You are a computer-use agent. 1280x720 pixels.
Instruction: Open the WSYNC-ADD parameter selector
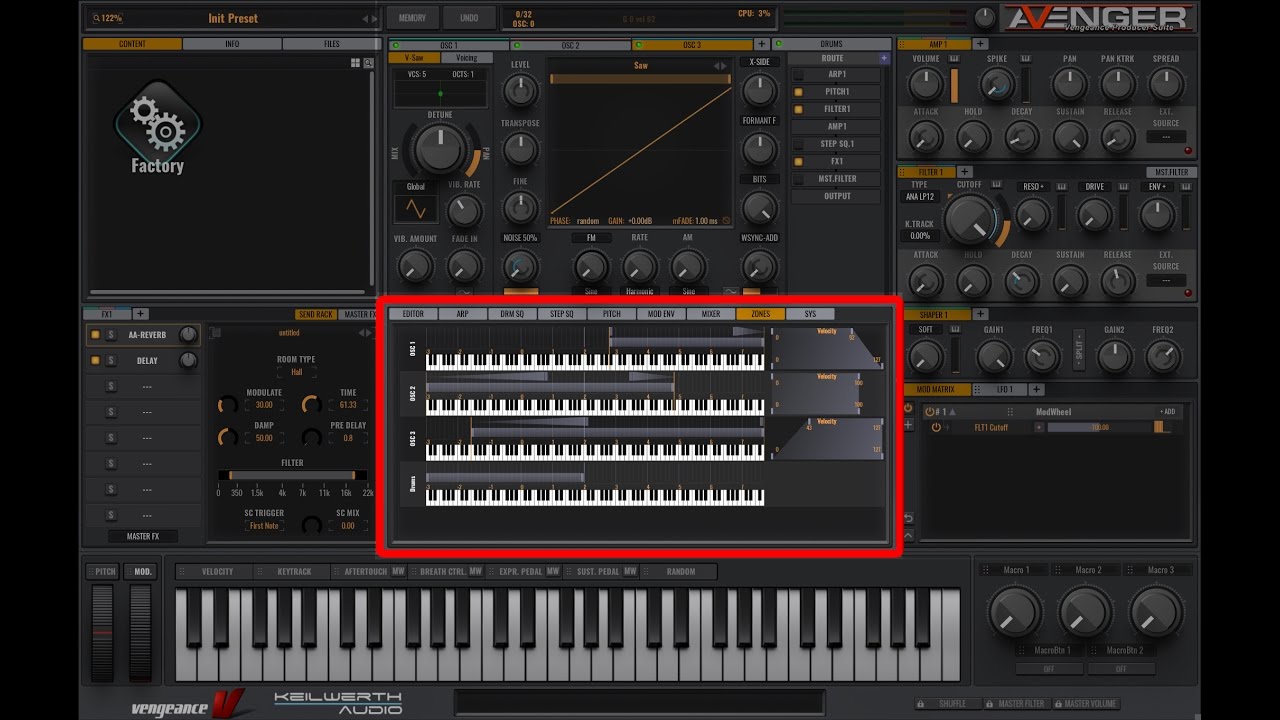tap(759, 238)
